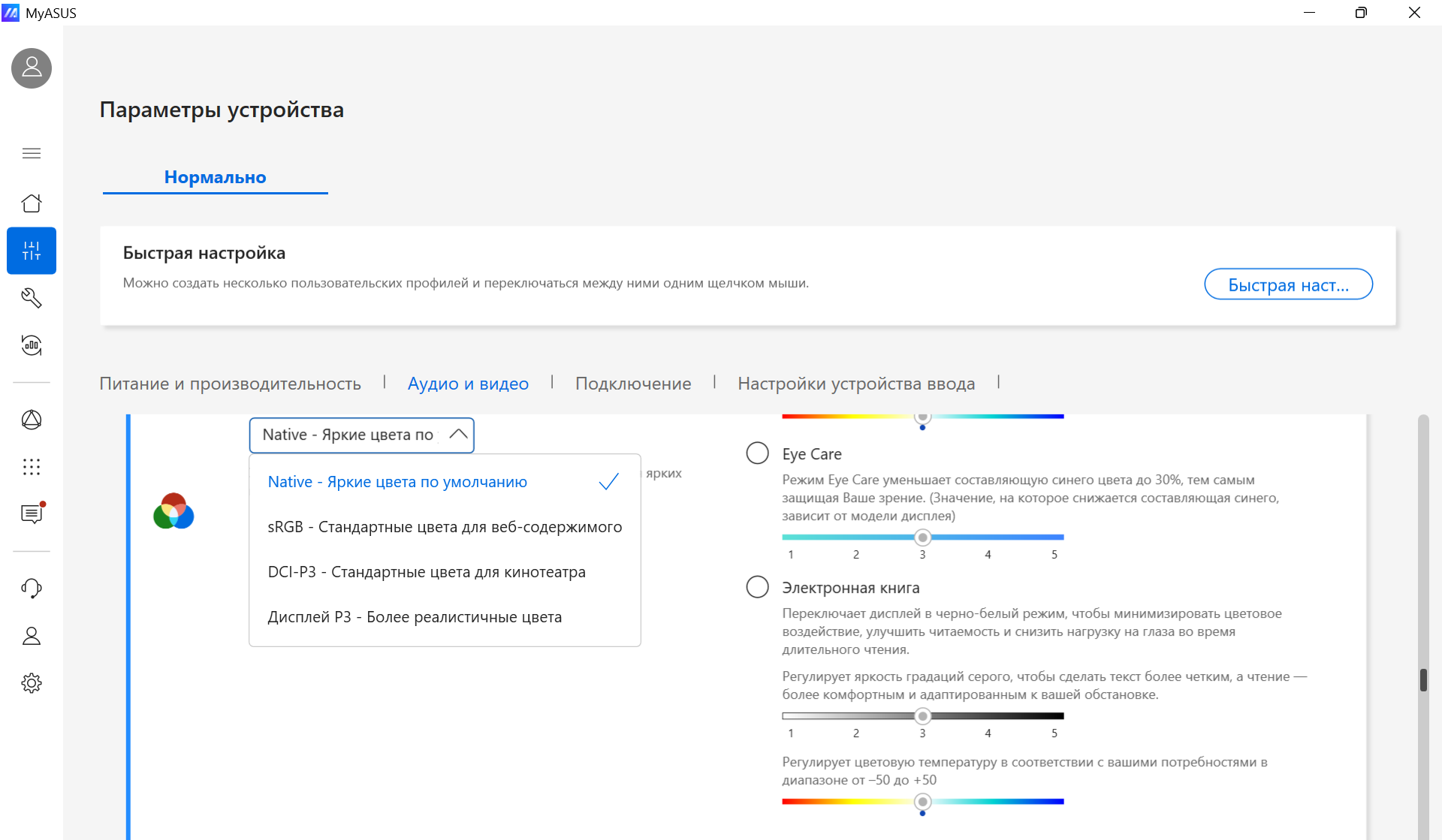This screenshot has height=840, width=1442.
Task: Open the user profile avatar
Action: (32, 68)
